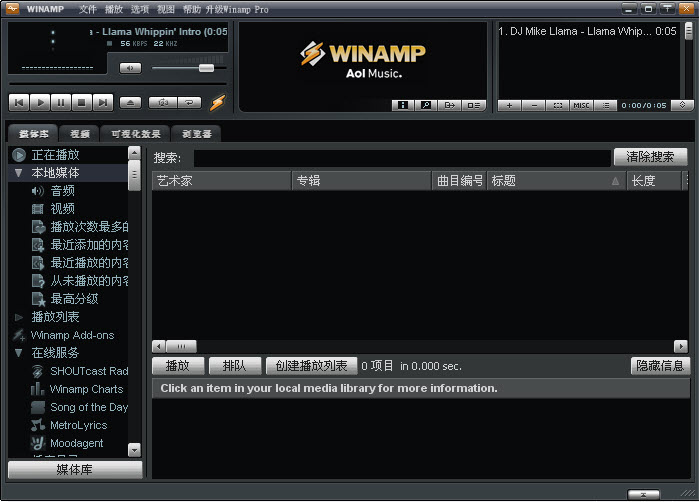Viewport: 699px width, 502px height.
Task: Toggle repeat mode
Action: click(189, 103)
